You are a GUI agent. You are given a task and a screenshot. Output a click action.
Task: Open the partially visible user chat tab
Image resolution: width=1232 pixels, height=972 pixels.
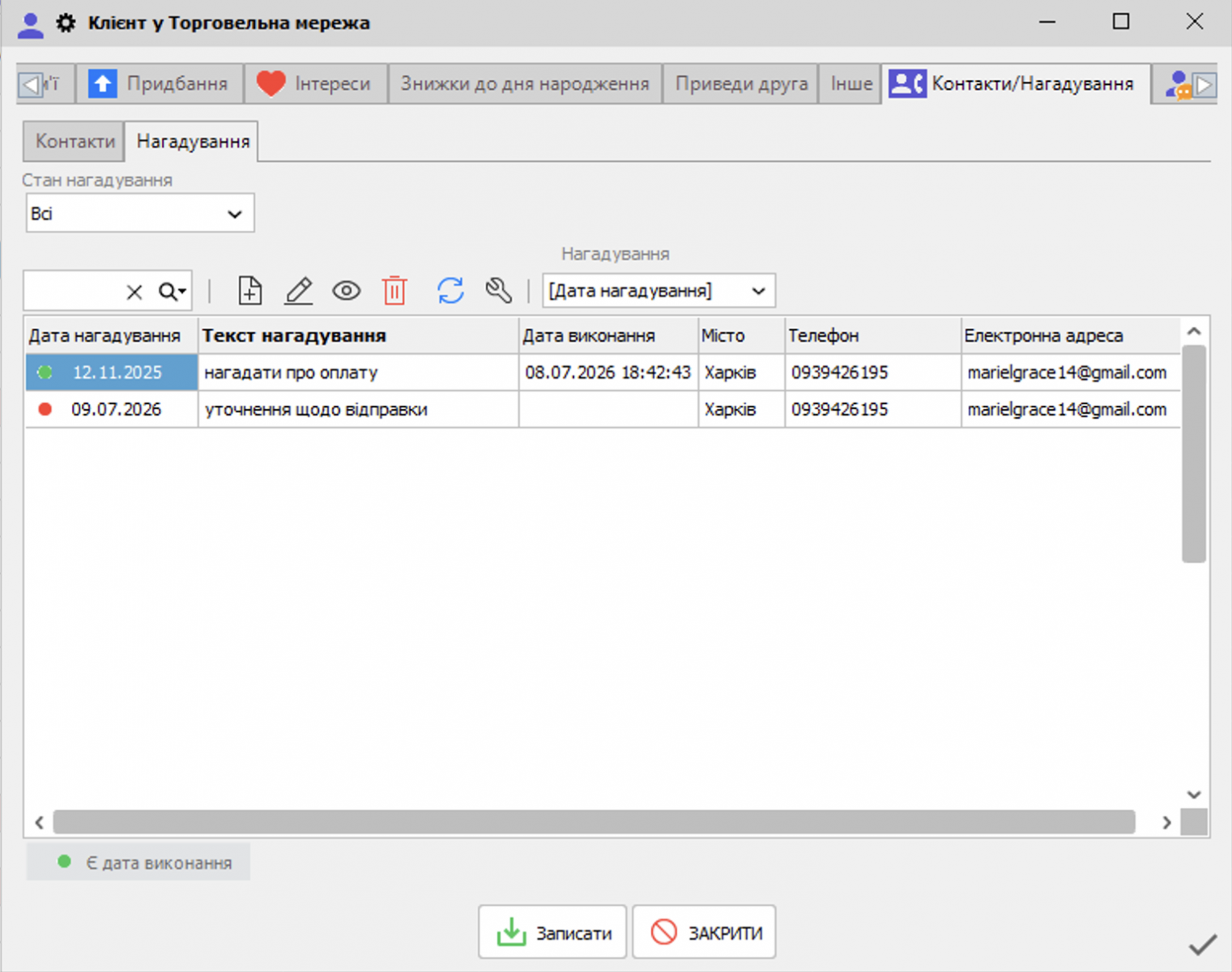[1178, 84]
